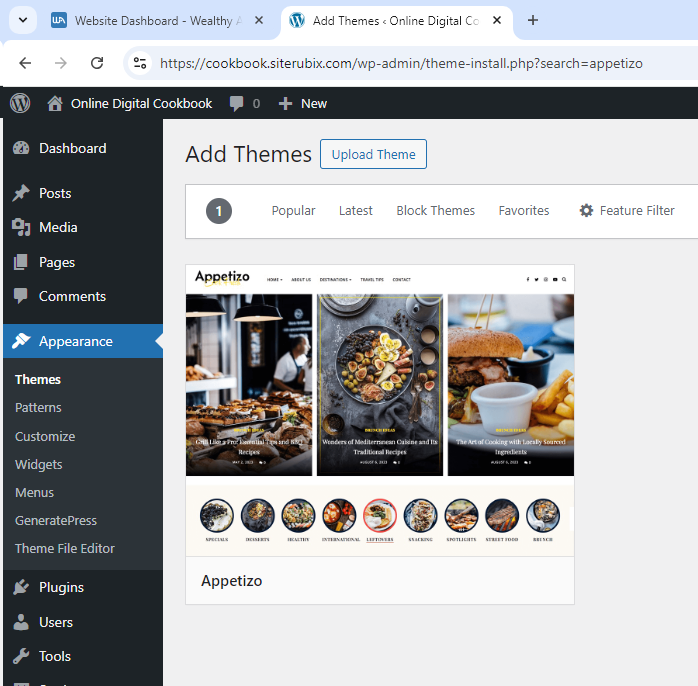Open the site information icon in address bar
Viewport: 698px width, 686px height.
coord(140,63)
